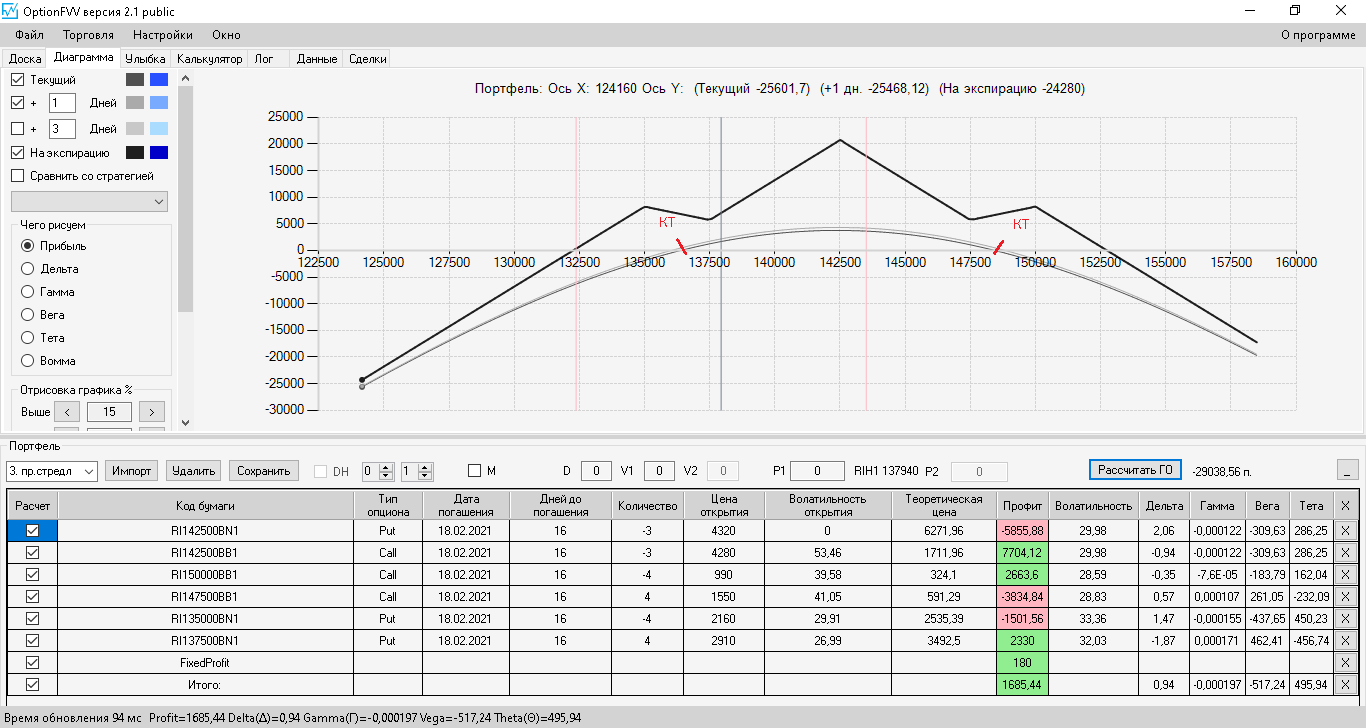
Task: Increase the DH first spinner value
Action: (388, 466)
